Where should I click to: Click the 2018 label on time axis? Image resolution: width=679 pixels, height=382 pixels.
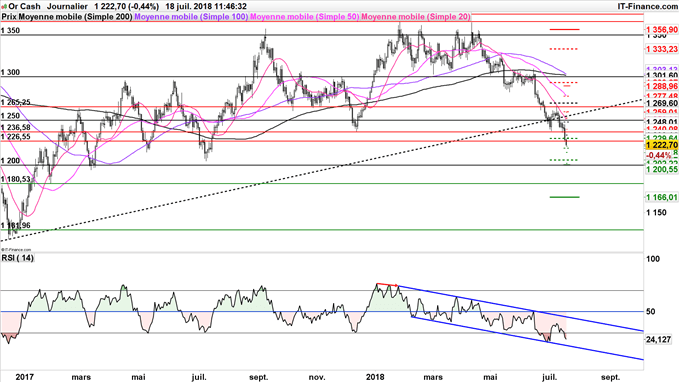[x=375, y=377]
